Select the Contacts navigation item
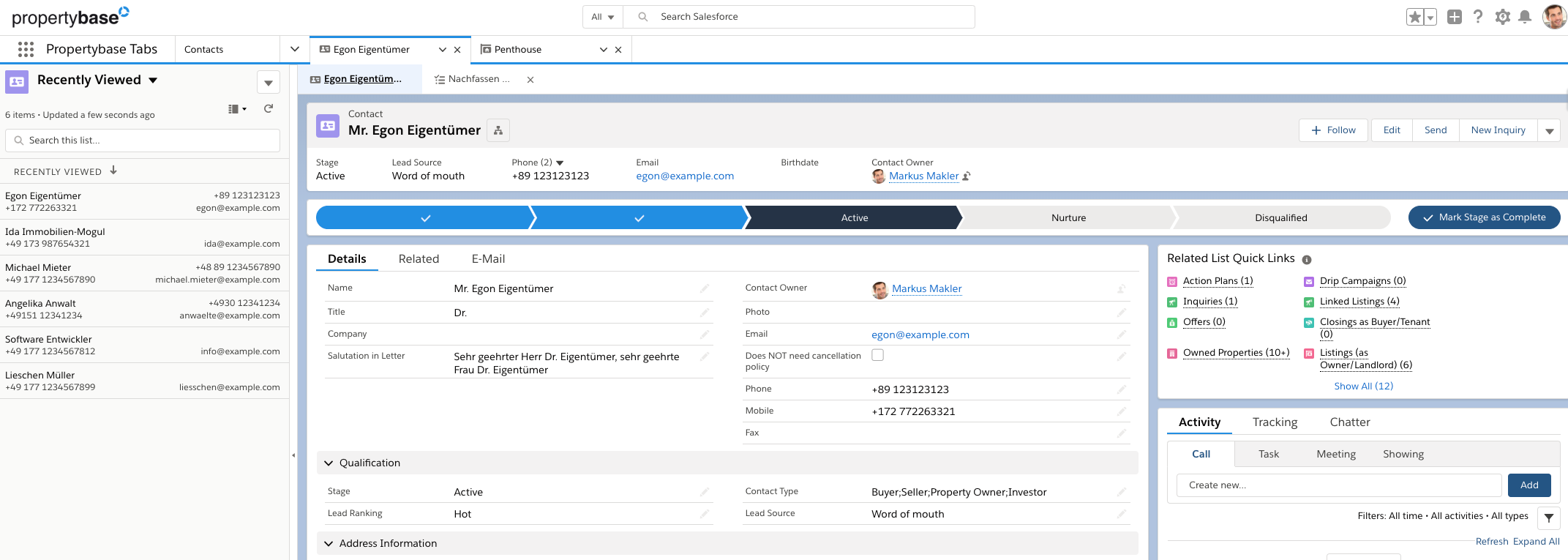1568x560 pixels. pyautogui.click(x=203, y=49)
